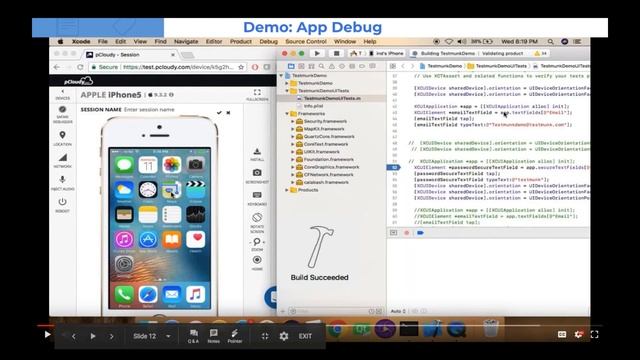Click the slide controls settings gear
Screen dimensions: 640x360
284,336
